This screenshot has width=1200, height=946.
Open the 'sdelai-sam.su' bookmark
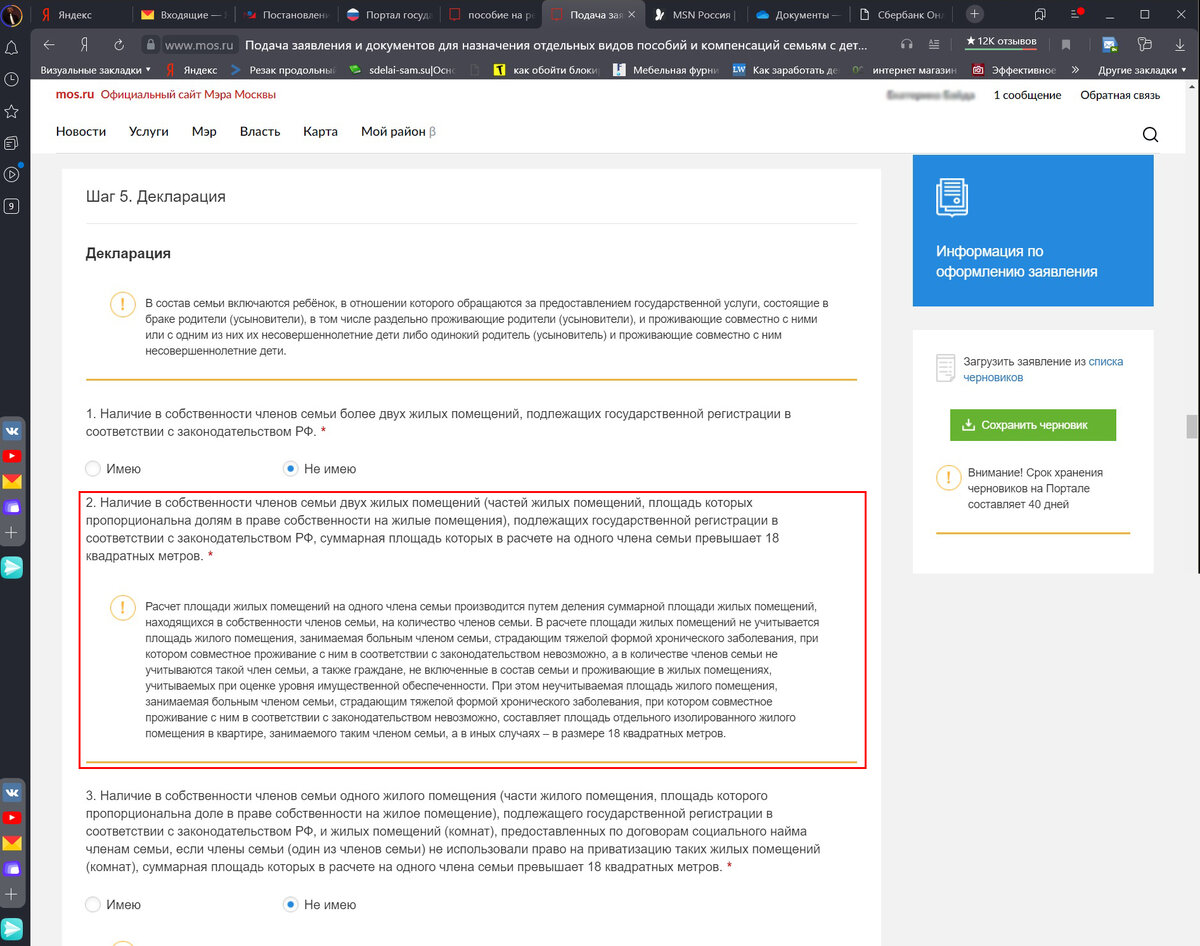pyautogui.click(x=402, y=70)
